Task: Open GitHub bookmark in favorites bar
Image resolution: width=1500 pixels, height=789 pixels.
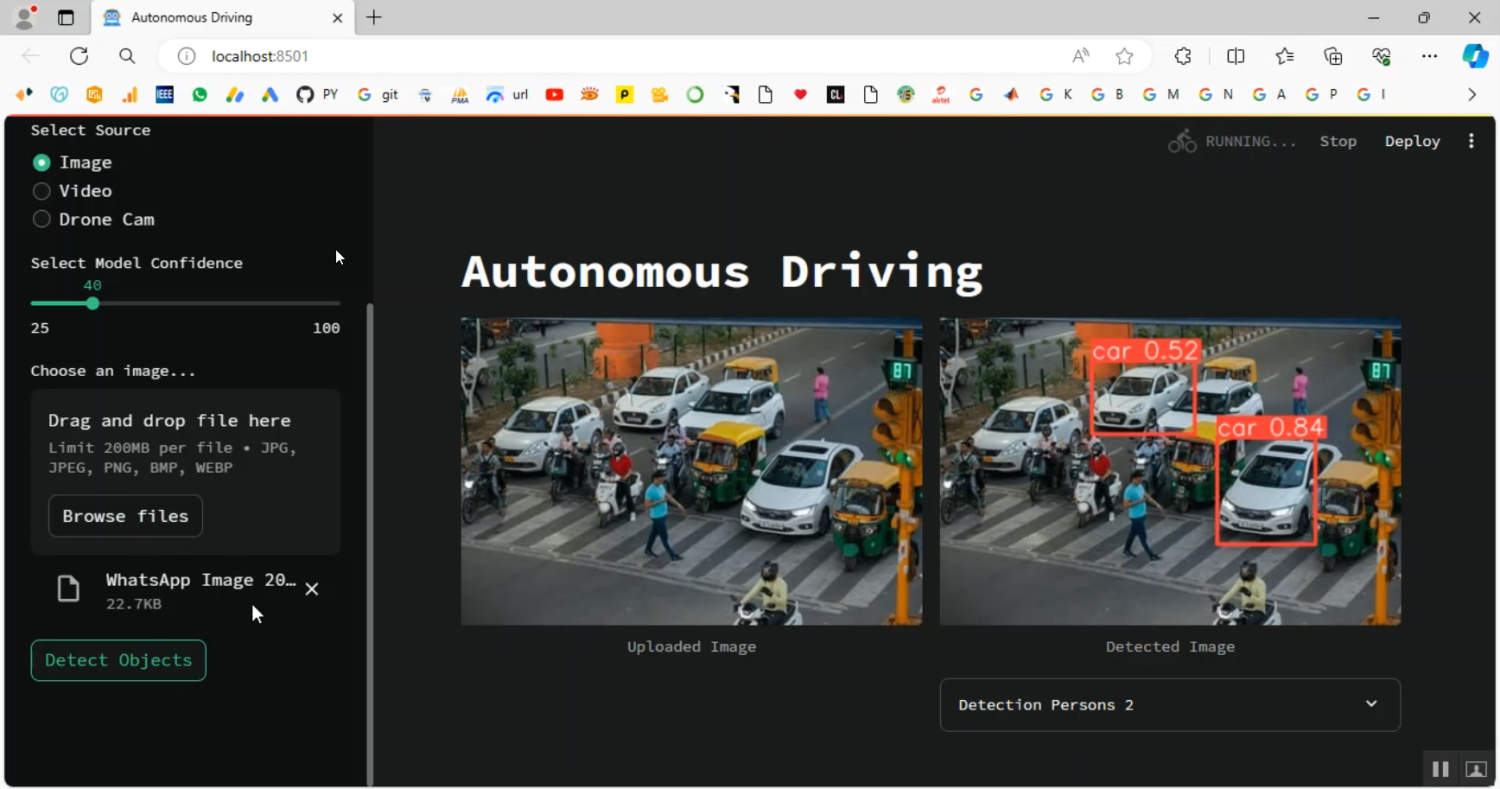Action: tap(305, 95)
